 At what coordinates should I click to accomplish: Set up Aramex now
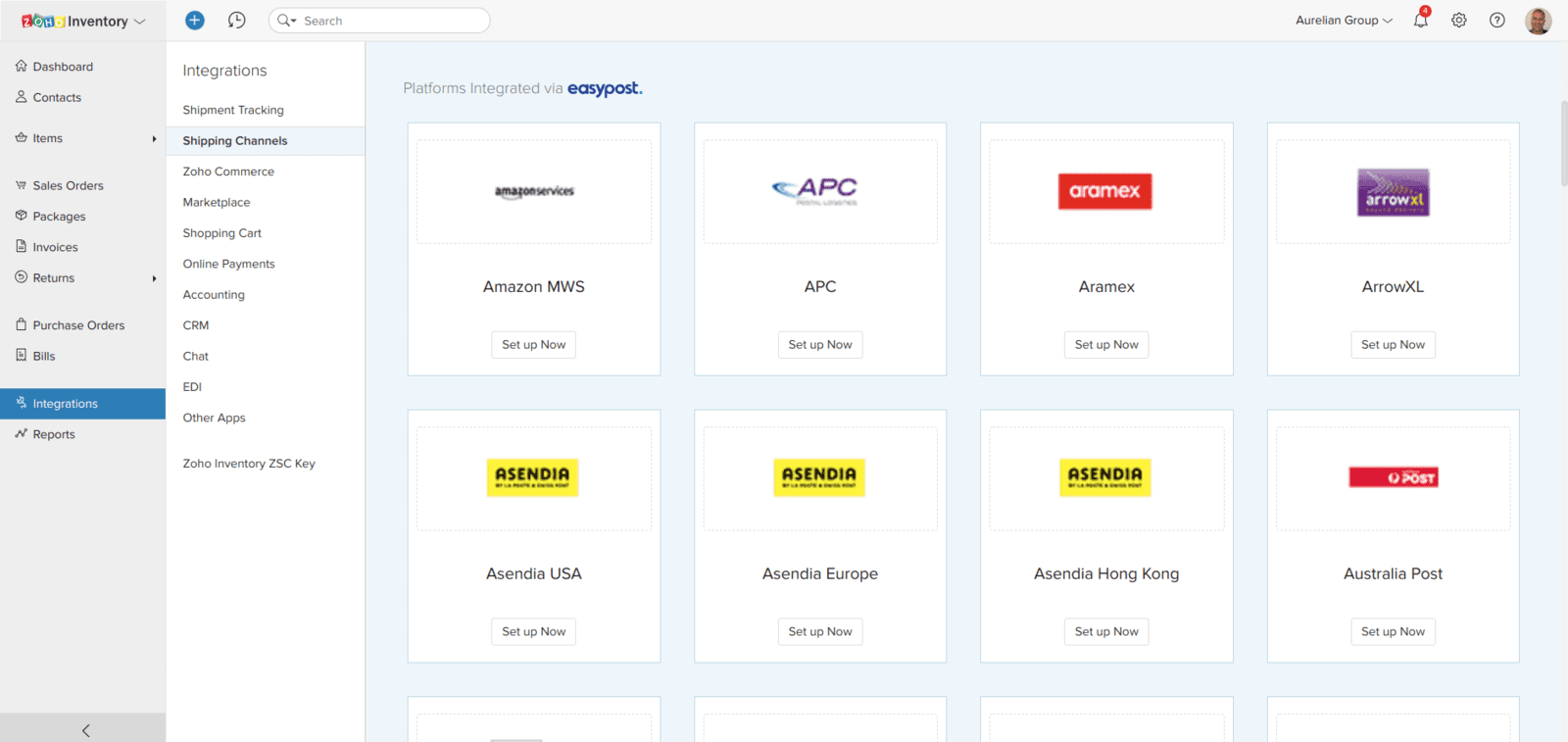click(x=1106, y=345)
